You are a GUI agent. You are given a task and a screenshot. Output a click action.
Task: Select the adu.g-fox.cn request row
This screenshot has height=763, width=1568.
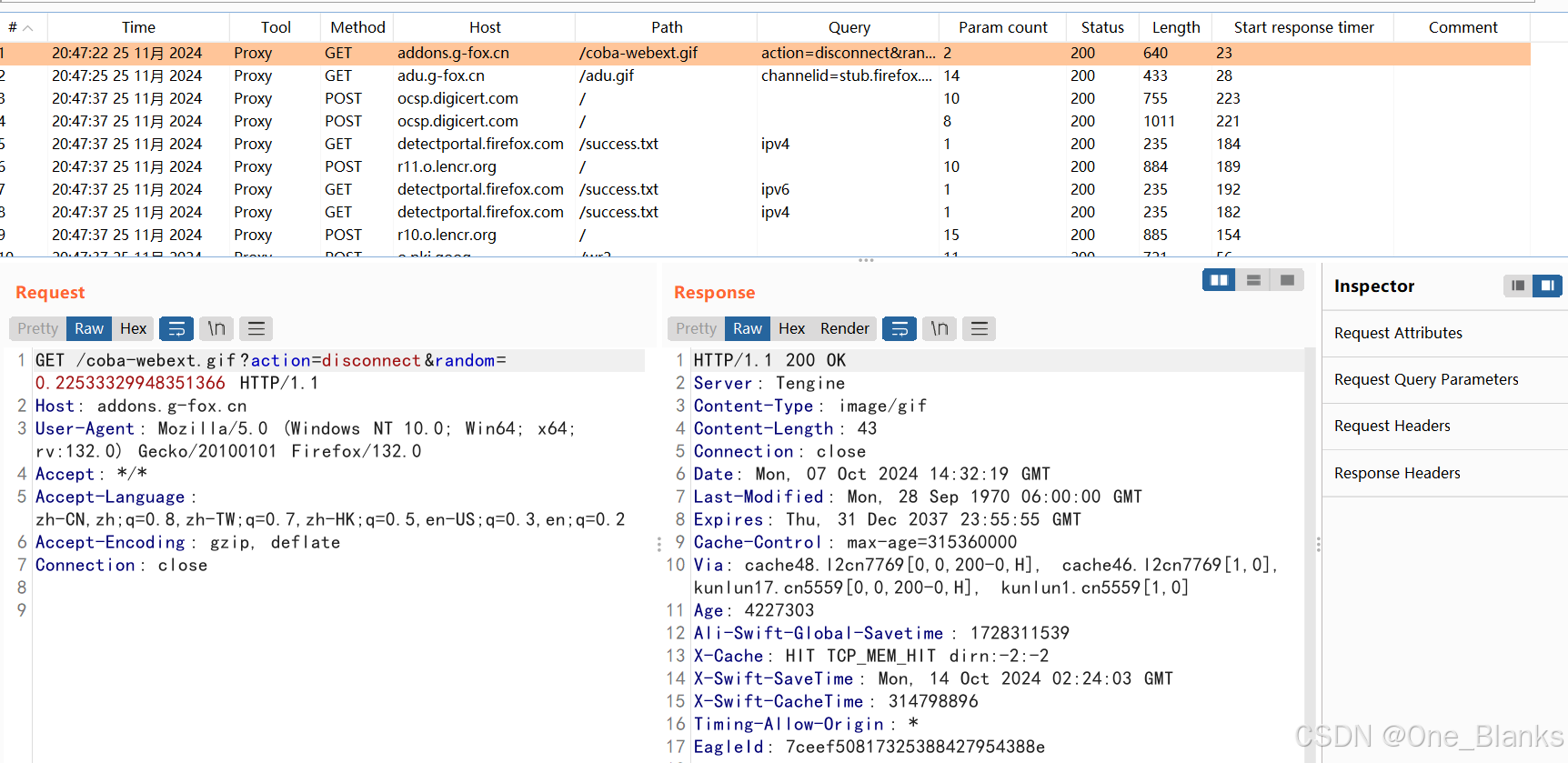[765, 75]
